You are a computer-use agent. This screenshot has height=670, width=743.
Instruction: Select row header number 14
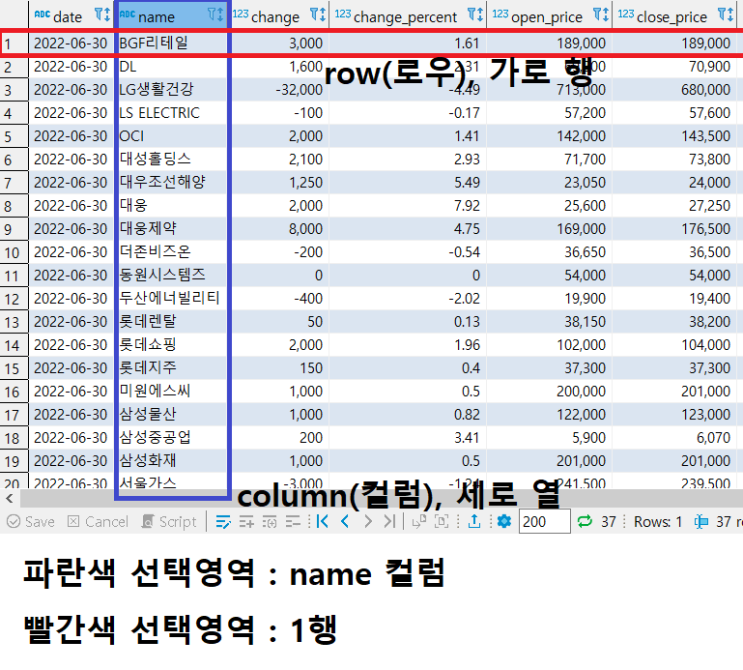tap(14, 345)
